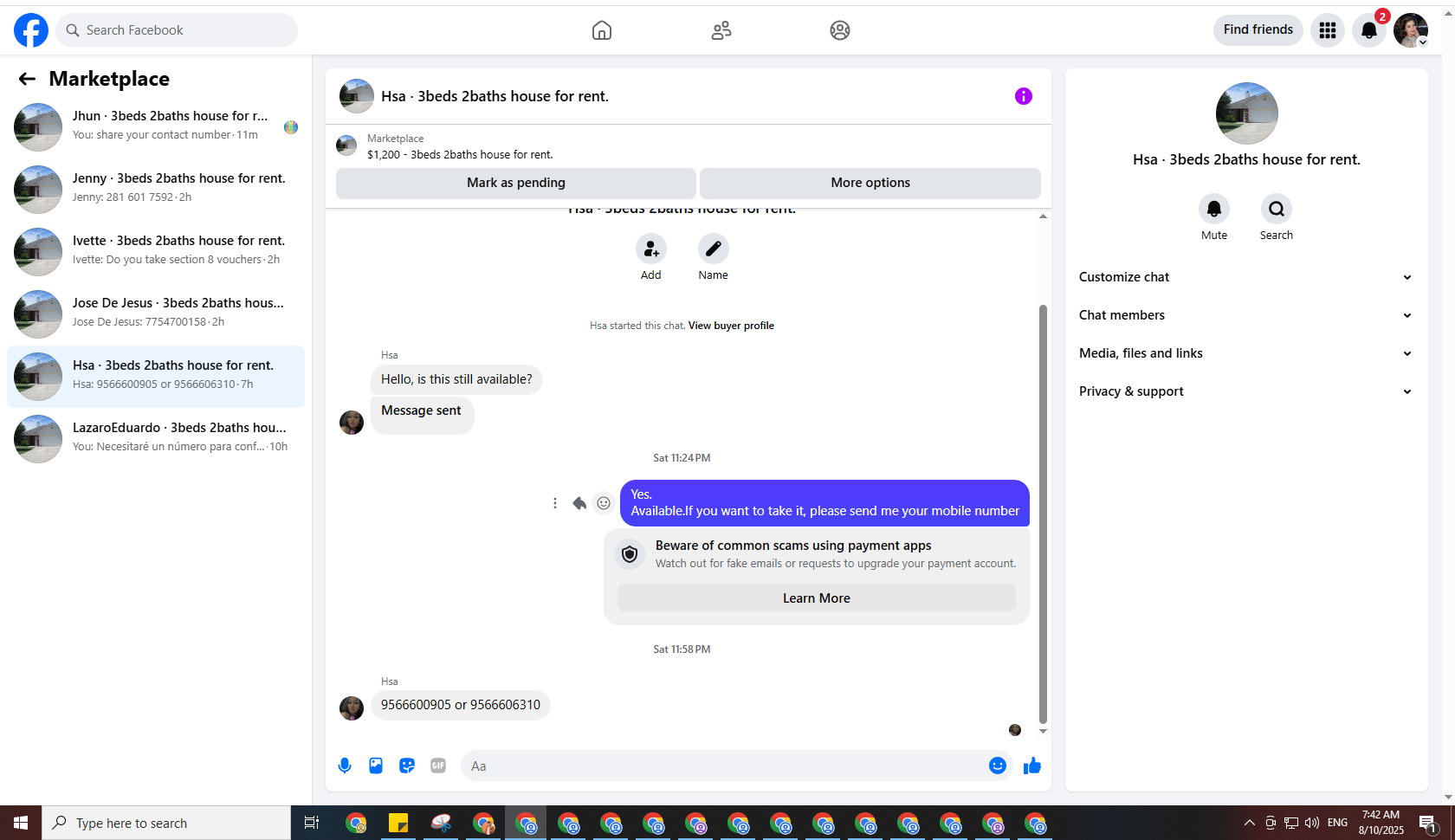Open the Friends icon in top navigation
The width and height of the screenshot is (1455, 840).
click(x=721, y=30)
